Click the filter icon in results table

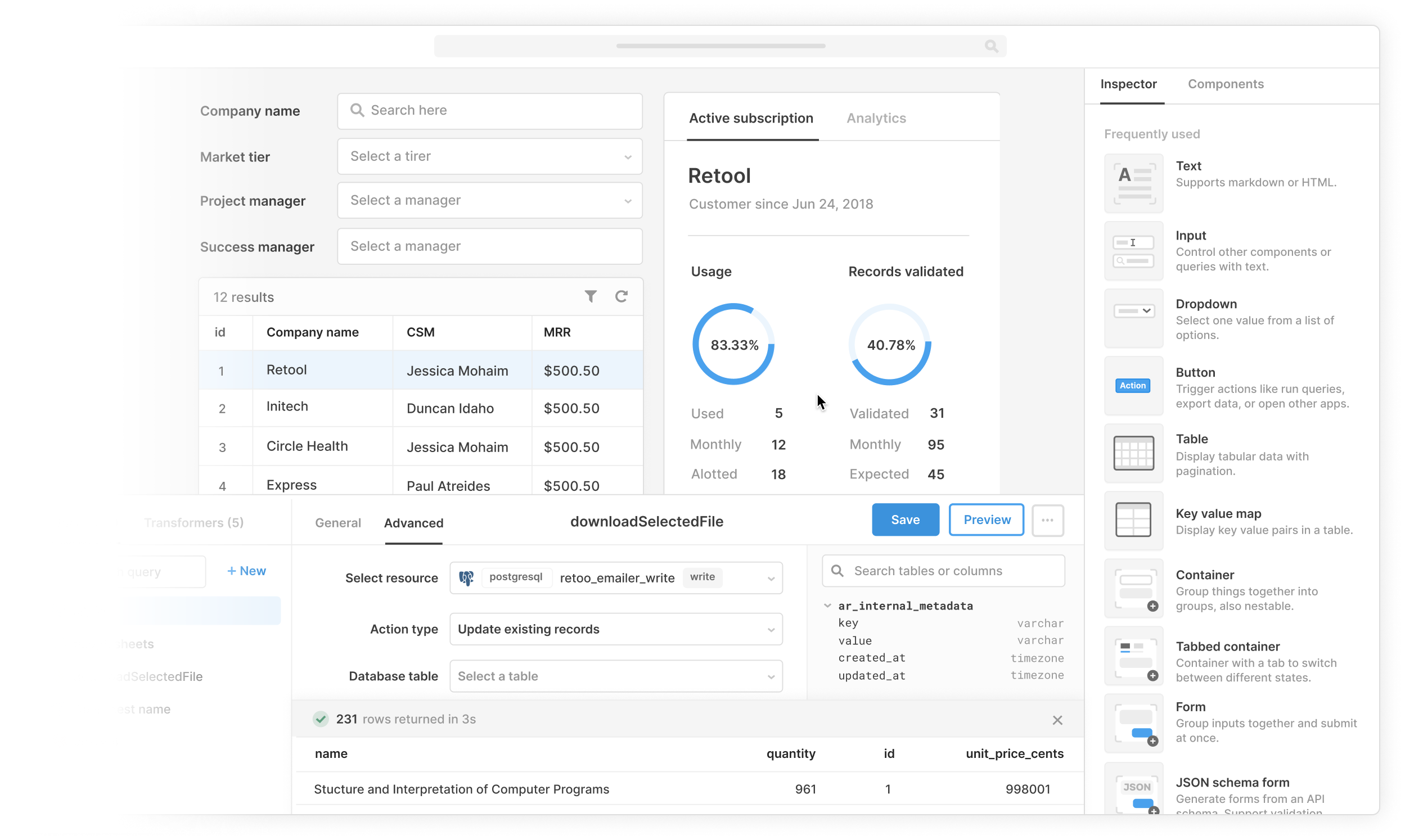pos(590,296)
